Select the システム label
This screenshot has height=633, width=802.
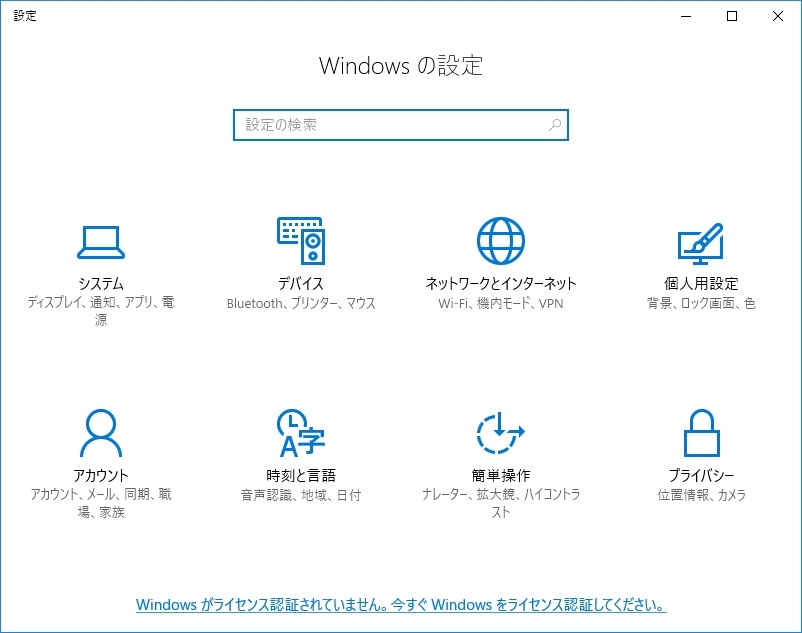point(101,283)
